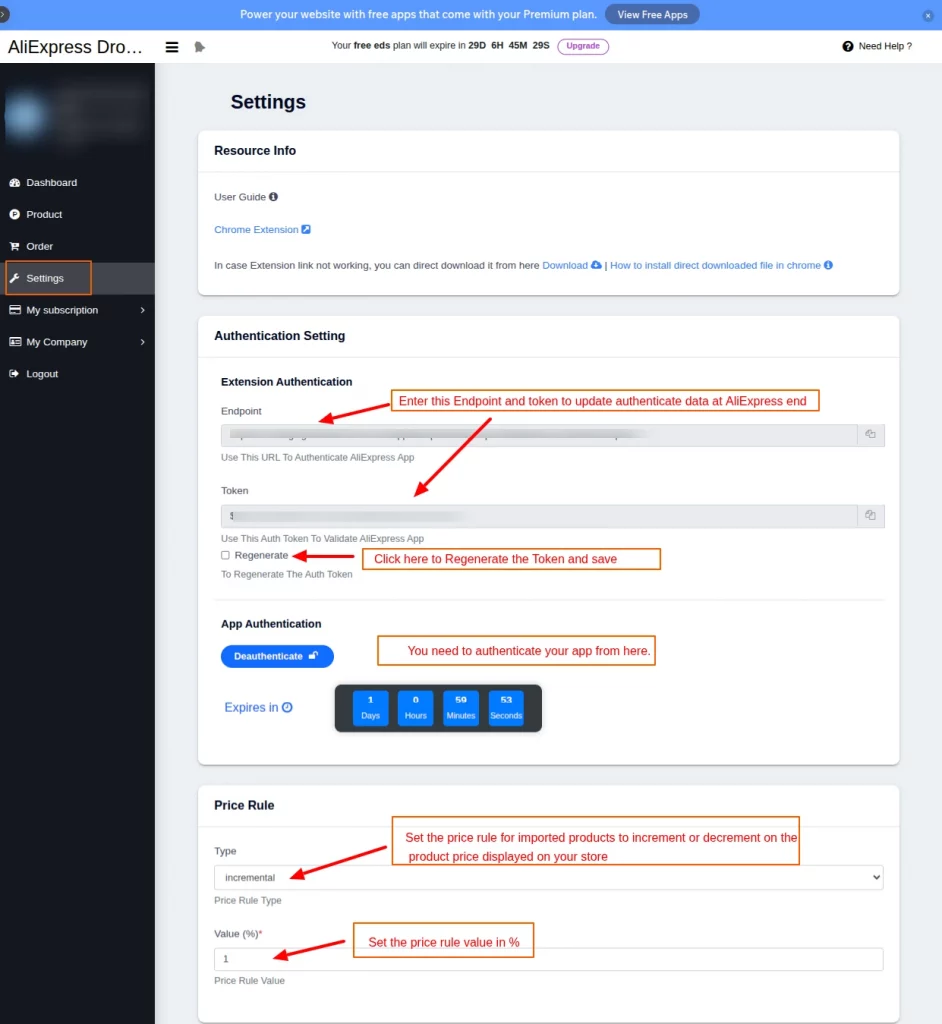This screenshot has width=942, height=1024.
Task: Click the Value (%) input field
Action: pyautogui.click(x=548, y=958)
